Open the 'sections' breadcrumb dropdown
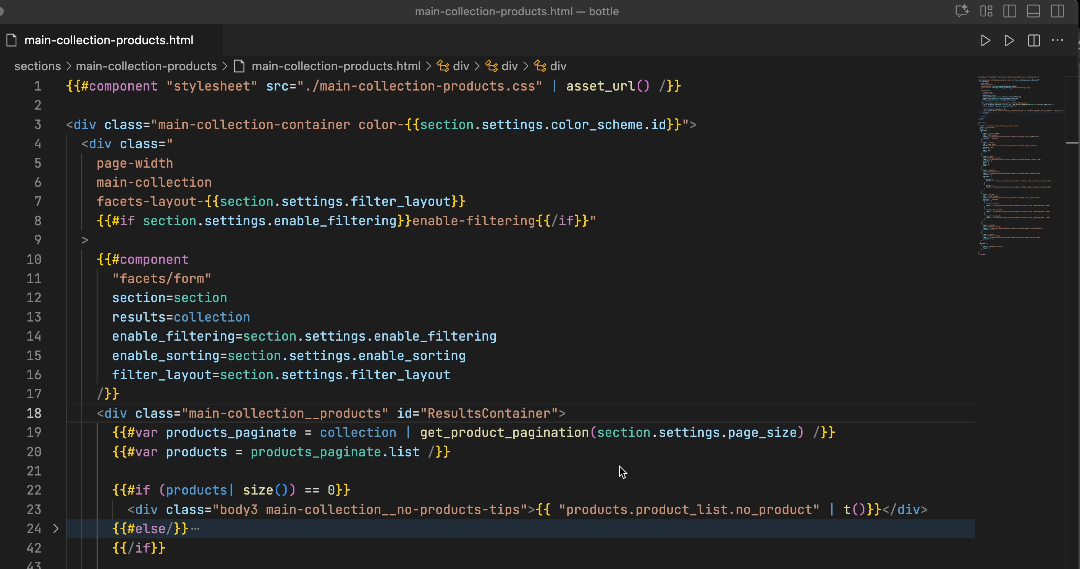Image resolution: width=1080 pixels, height=569 pixels. [37, 66]
